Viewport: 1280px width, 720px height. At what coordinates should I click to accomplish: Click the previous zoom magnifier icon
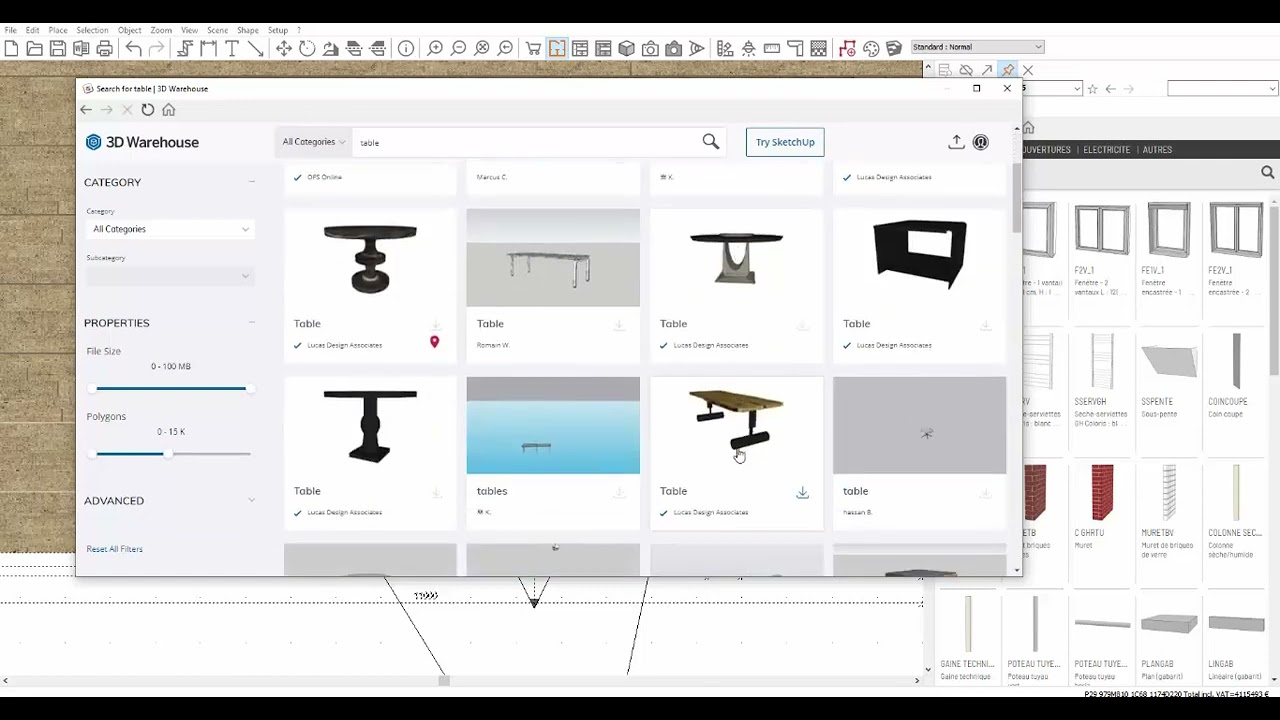pos(506,48)
